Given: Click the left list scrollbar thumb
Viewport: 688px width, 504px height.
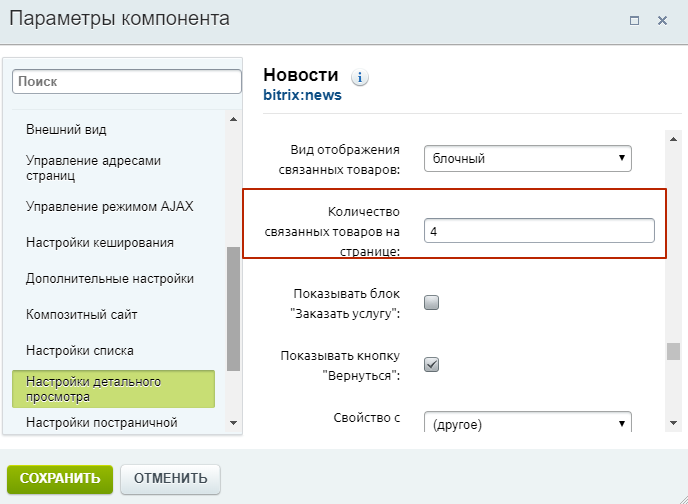Looking at the screenshot, I should (x=234, y=308).
